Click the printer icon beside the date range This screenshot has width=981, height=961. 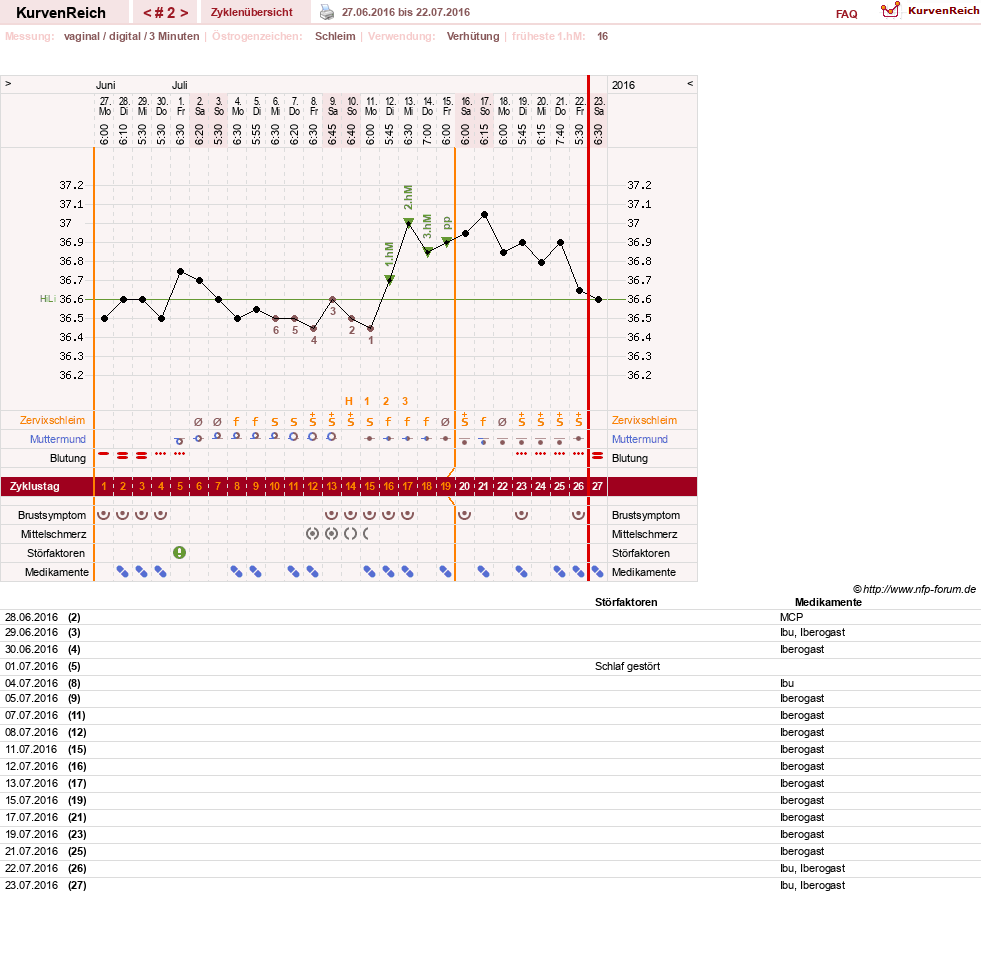point(327,12)
